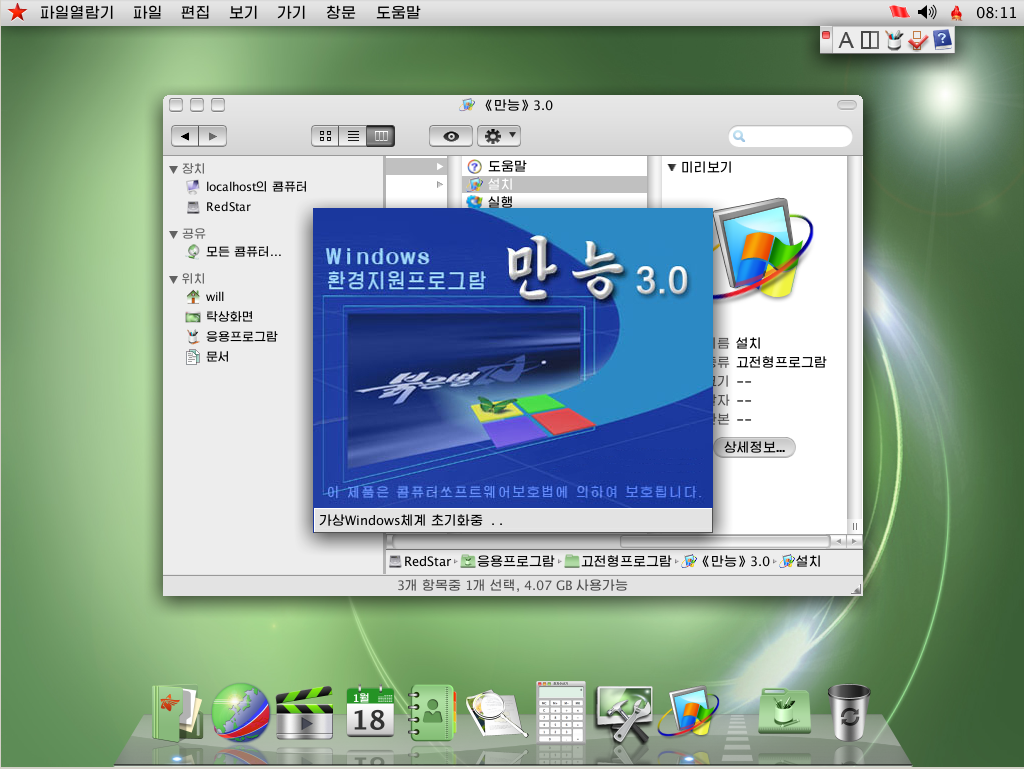This screenshot has height=769, width=1024.
Task: Open the calendar app showing 18
Action: tap(368, 710)
